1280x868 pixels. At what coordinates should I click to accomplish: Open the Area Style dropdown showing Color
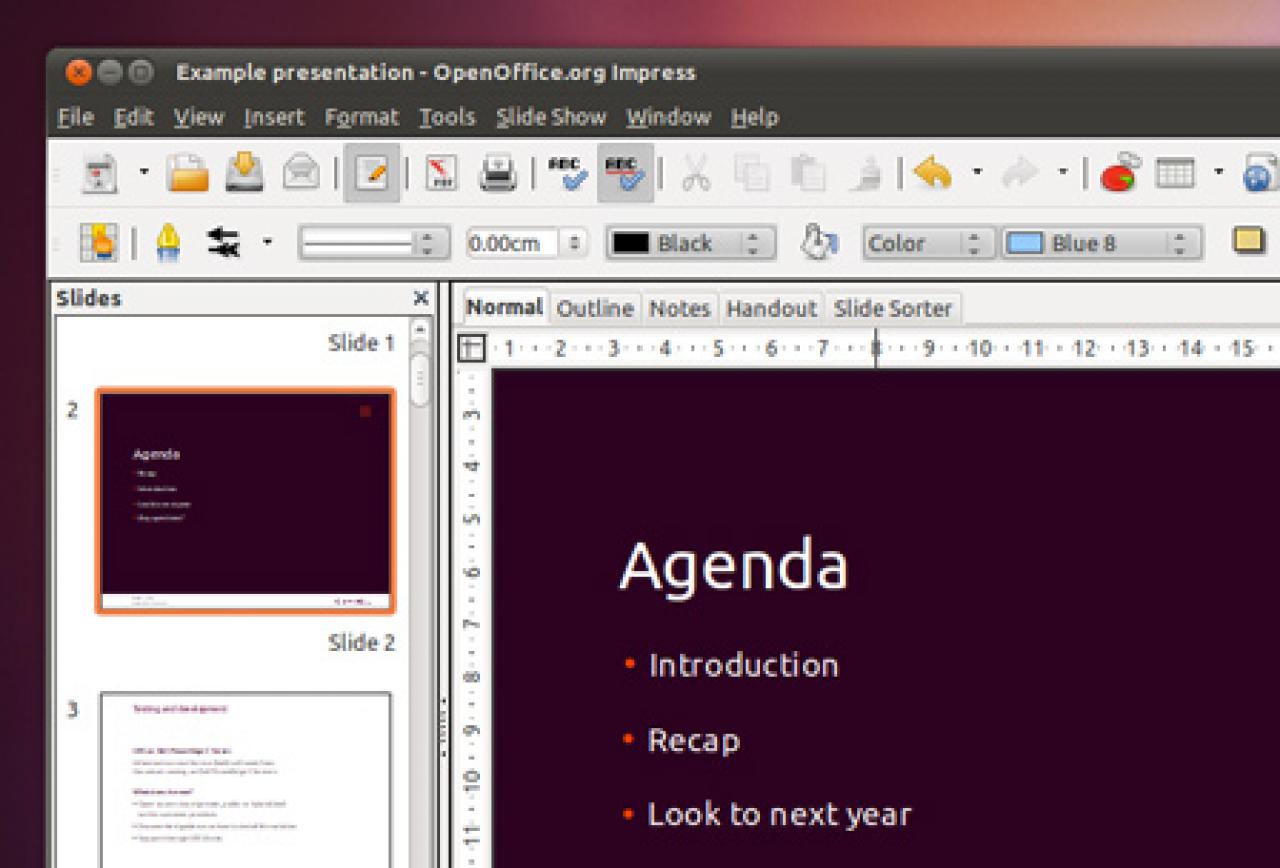pyautogui.click(x=929, y=243)
